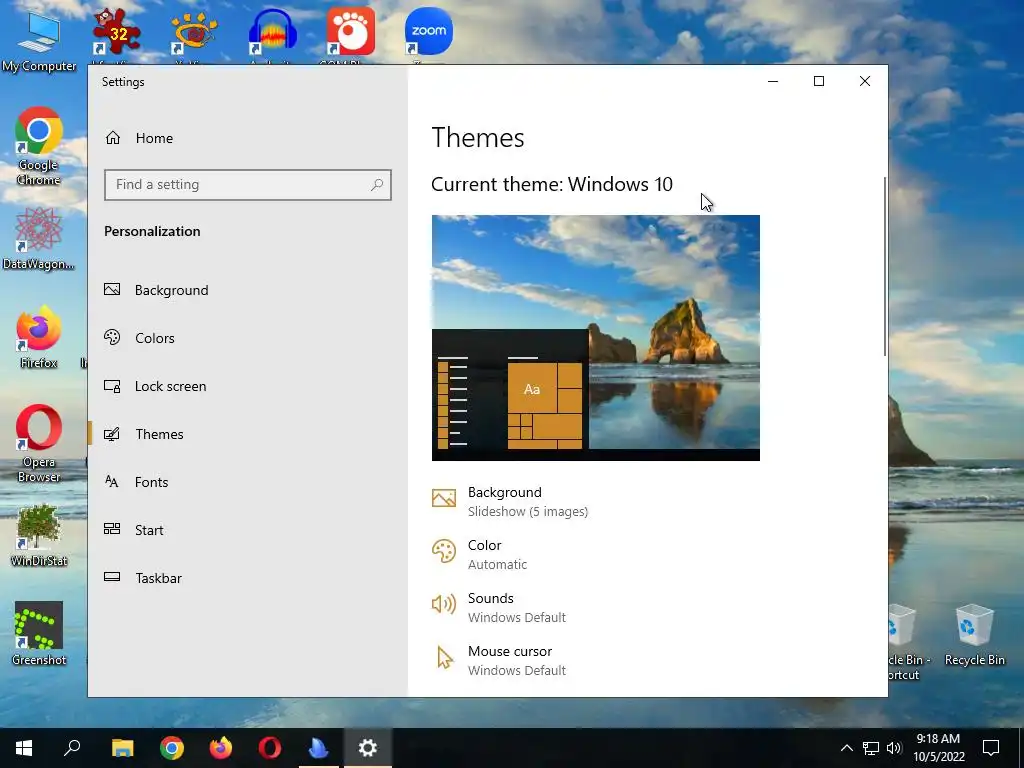Select Themes in the sidebar

pos(159,434)
